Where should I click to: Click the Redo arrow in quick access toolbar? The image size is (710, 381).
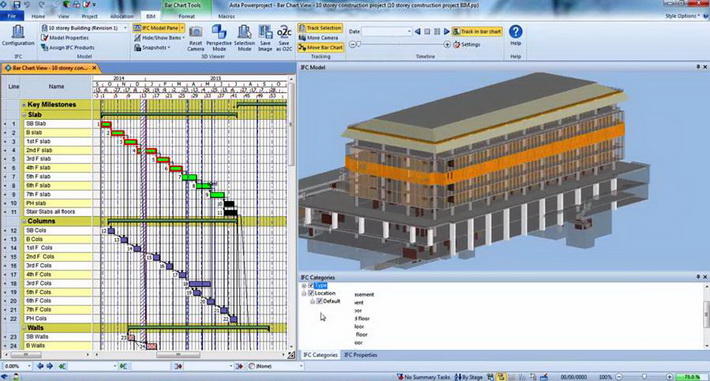(42, 5)
